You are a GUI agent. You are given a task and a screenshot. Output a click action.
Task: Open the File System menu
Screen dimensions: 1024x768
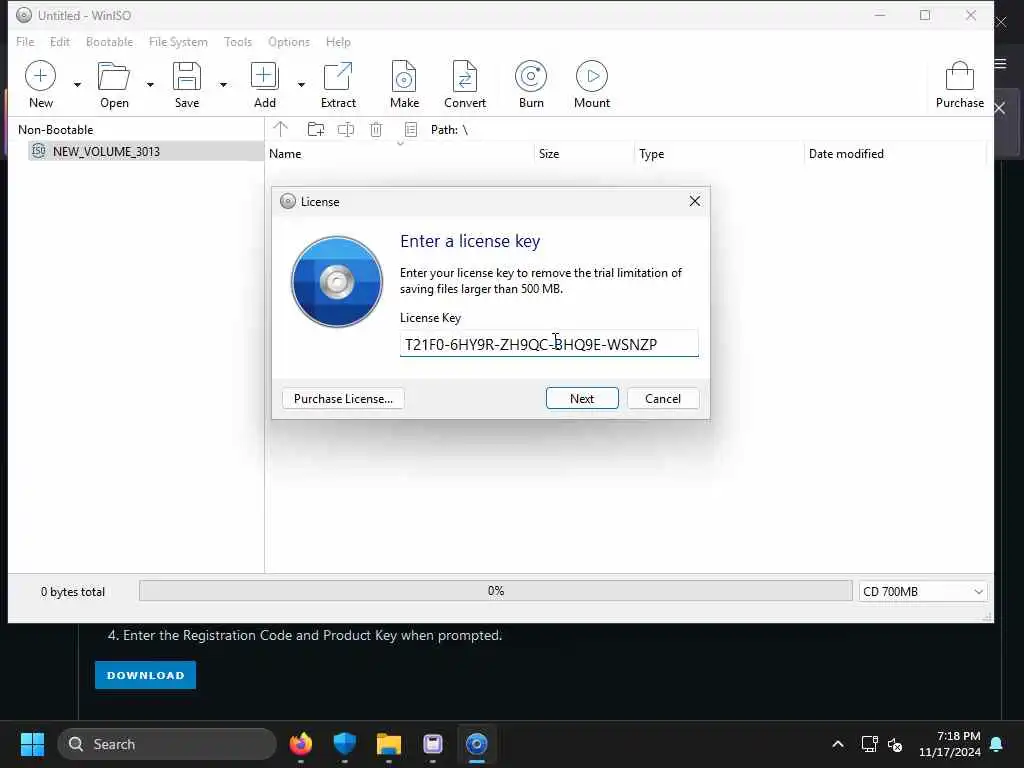[x=178, y=42]
